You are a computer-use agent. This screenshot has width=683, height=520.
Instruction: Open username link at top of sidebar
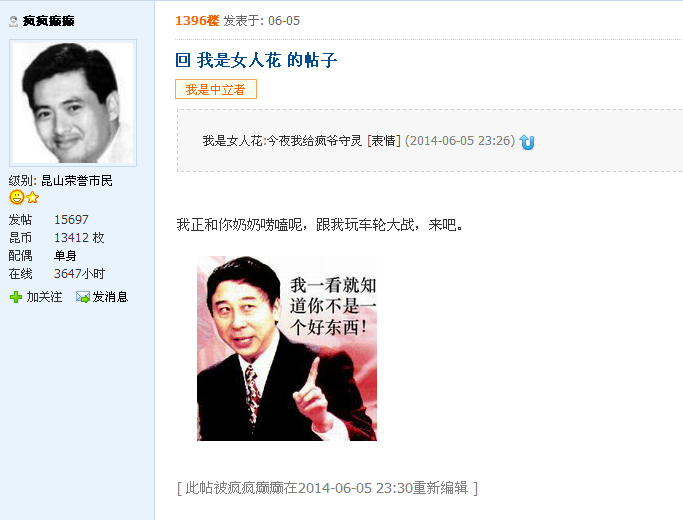pos(48,21)
